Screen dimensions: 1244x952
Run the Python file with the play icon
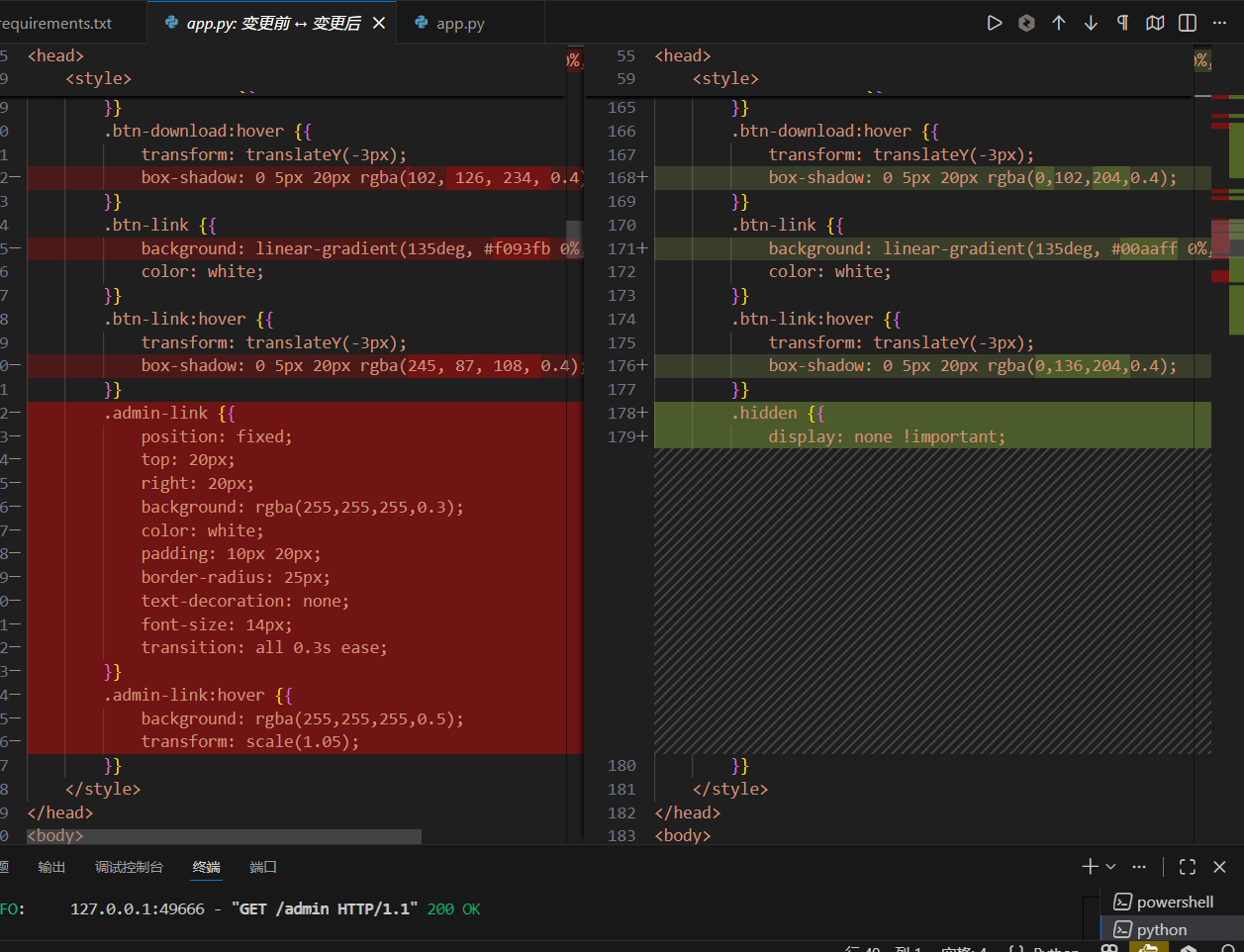pyautogui.click(x=995, y=23)
